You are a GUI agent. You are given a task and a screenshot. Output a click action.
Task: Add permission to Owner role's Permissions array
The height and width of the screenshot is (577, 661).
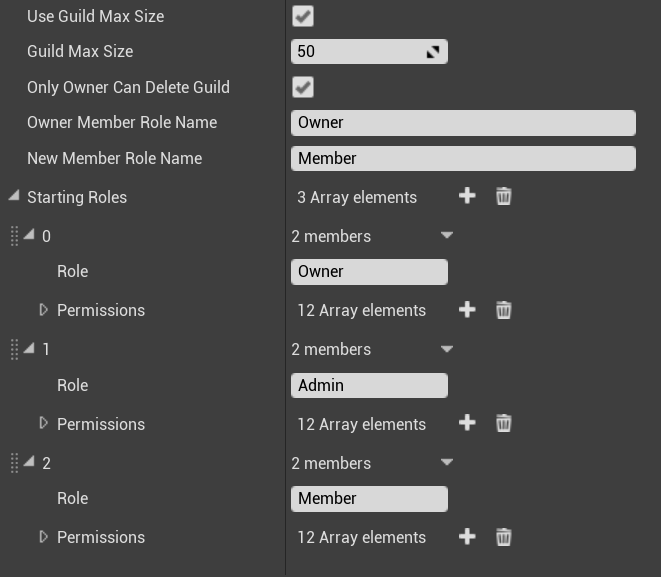click(467, 310)
